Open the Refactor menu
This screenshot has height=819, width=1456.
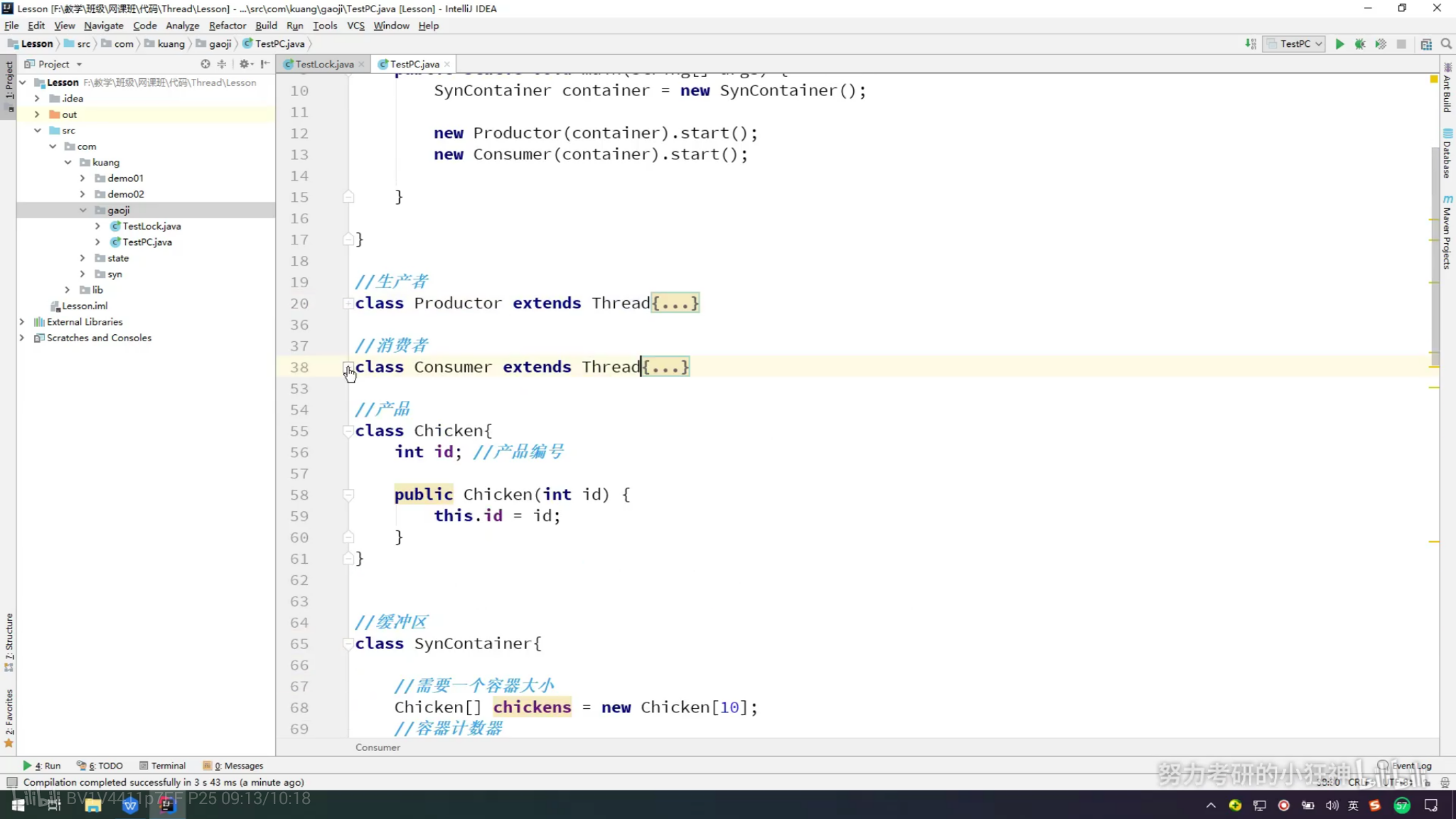tap(227, 26)
